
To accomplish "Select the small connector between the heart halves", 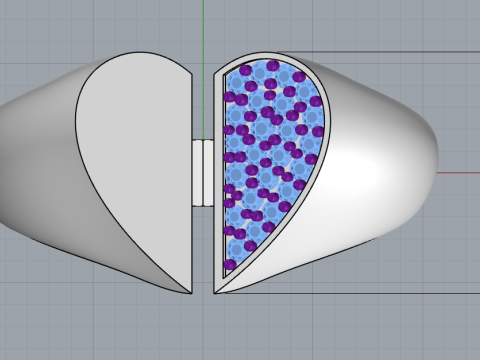I will pyautogui.click(x=203, y=173).
